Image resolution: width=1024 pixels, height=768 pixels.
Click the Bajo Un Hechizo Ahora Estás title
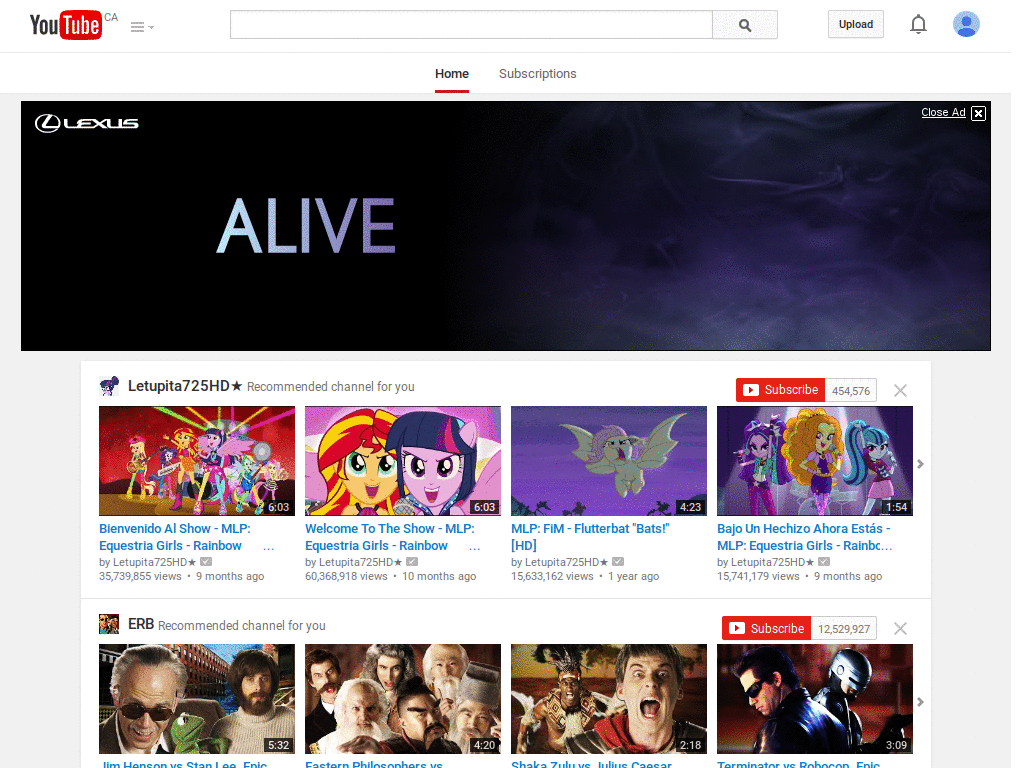click(805, 537)
